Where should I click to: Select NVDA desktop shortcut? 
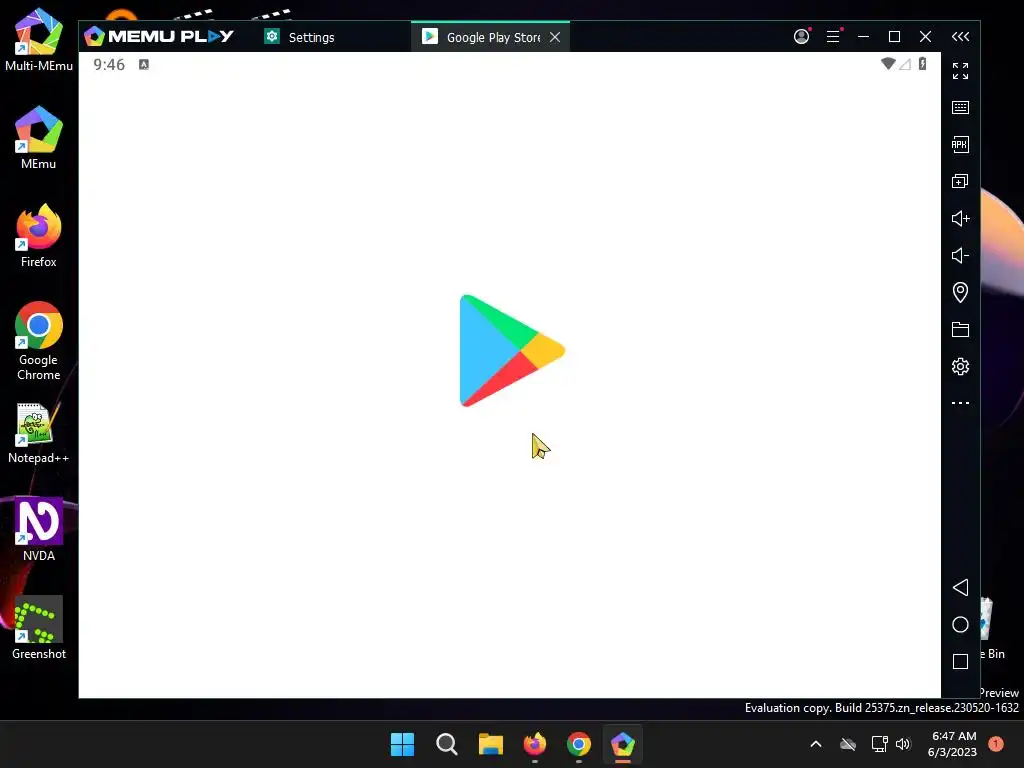pos(39,530)
